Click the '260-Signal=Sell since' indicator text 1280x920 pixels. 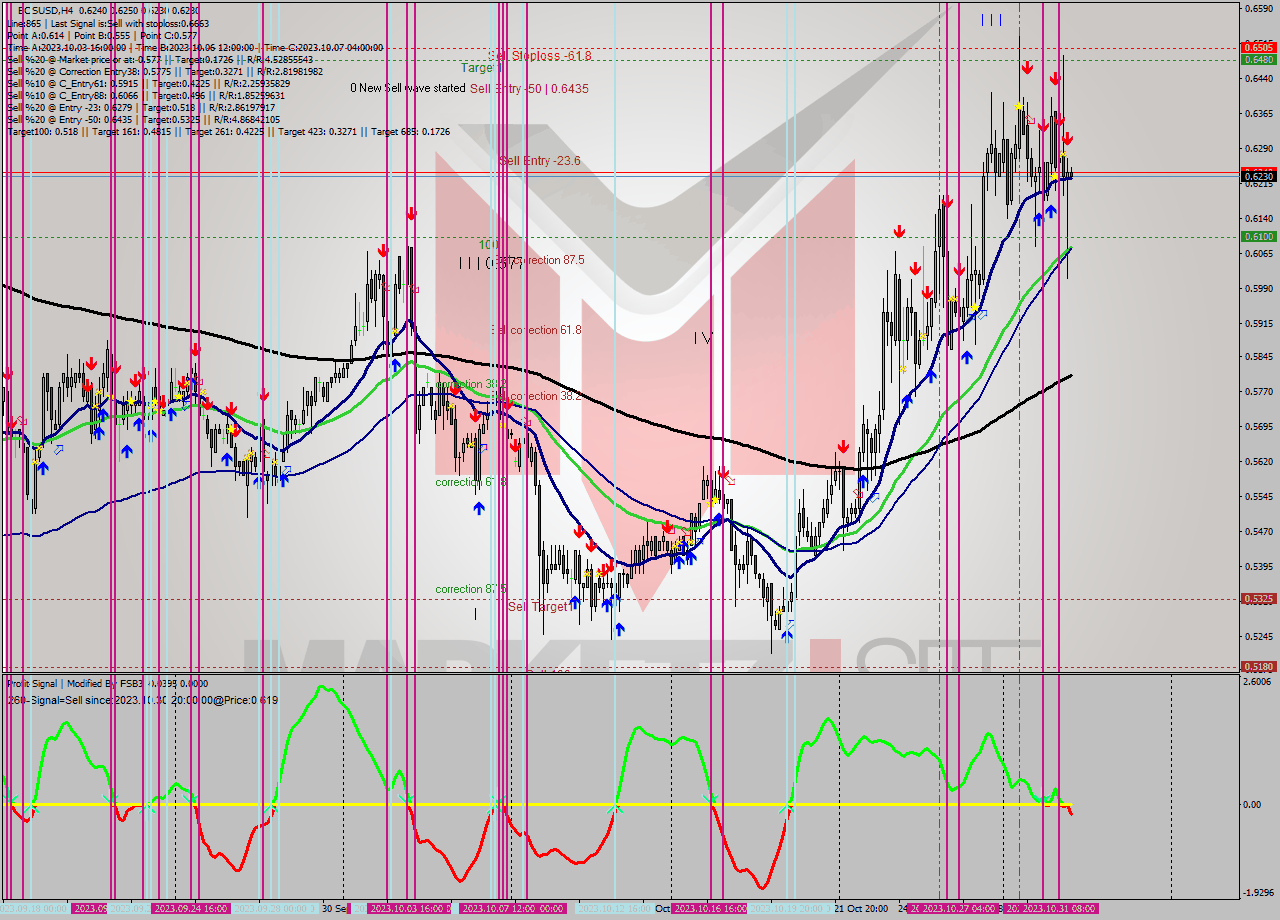(x=142, y=700)
